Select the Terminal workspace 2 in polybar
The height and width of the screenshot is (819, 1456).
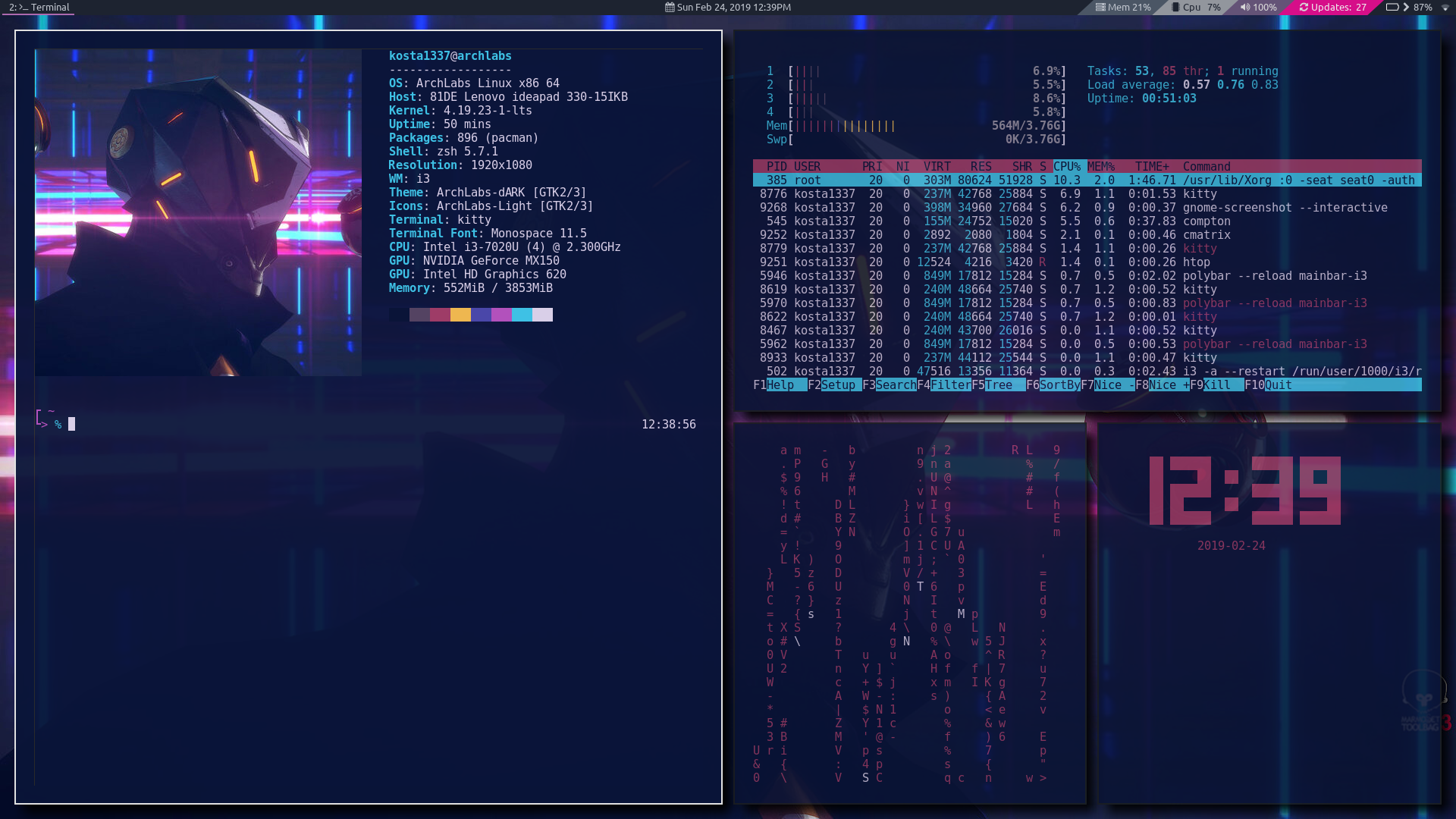coord(39,7)
